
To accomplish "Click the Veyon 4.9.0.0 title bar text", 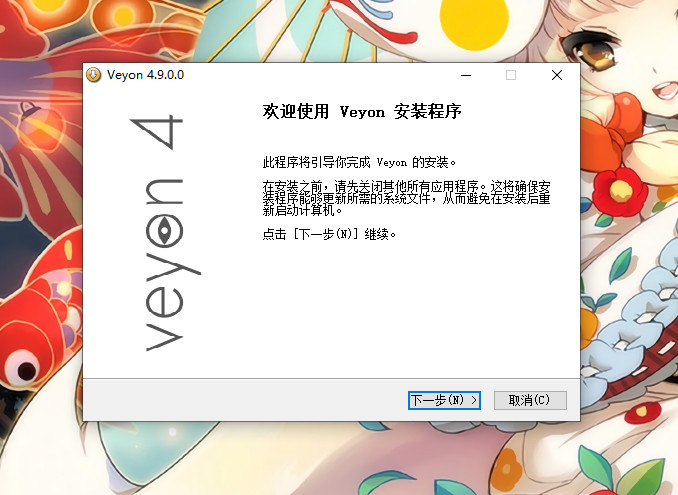I will point(144,75).
